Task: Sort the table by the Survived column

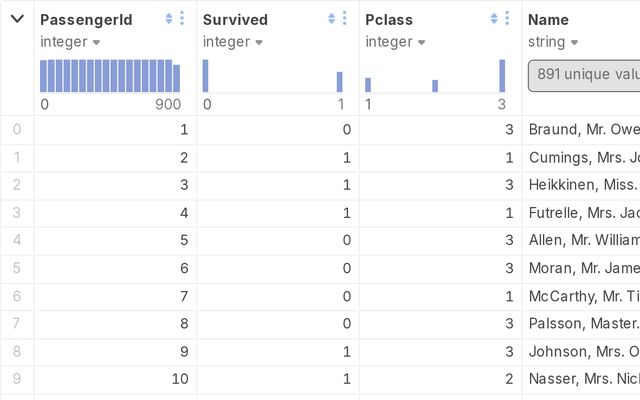Action: [x=331, y=19]
